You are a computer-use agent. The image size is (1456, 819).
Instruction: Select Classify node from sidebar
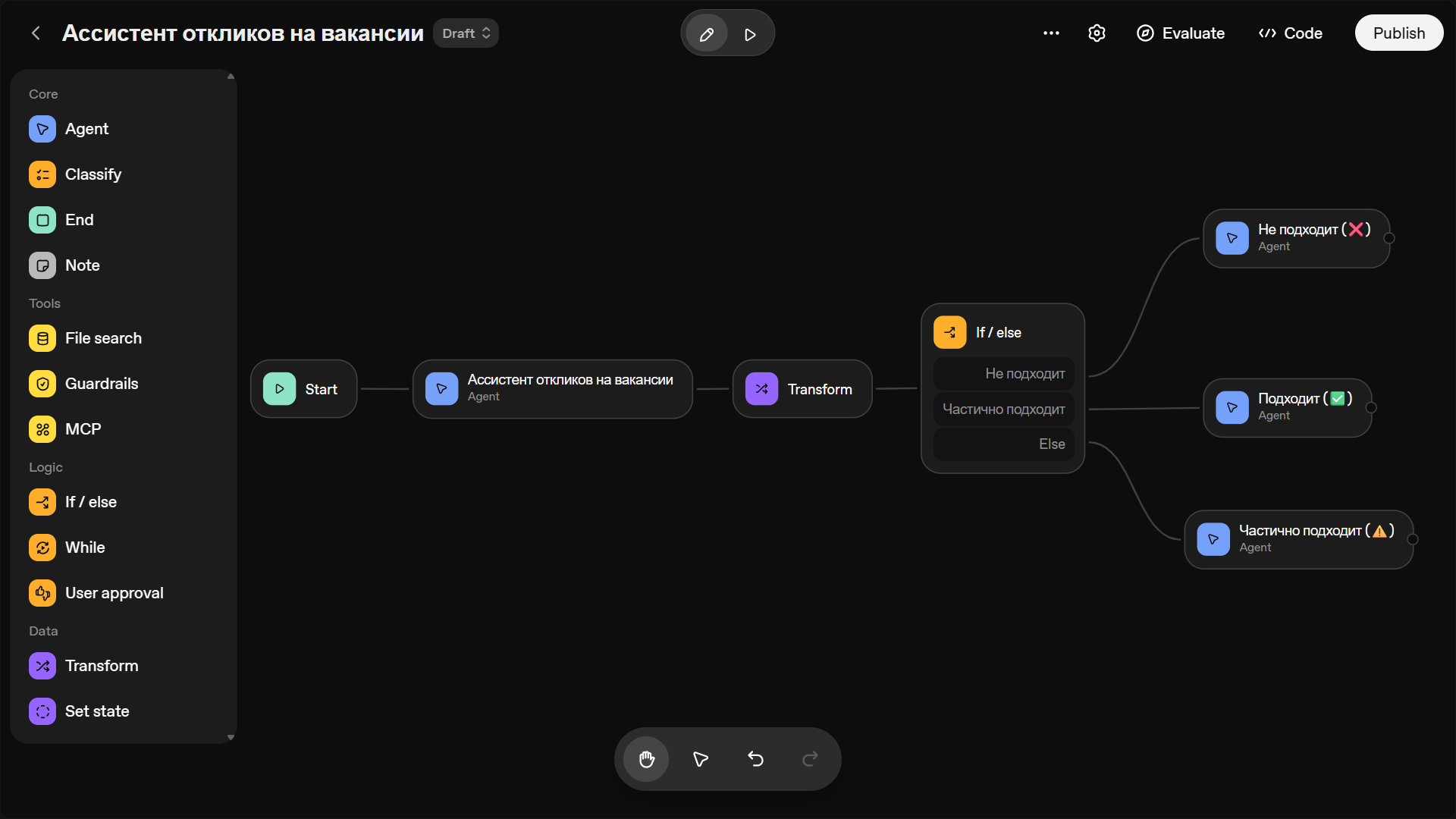click(93, 174)
